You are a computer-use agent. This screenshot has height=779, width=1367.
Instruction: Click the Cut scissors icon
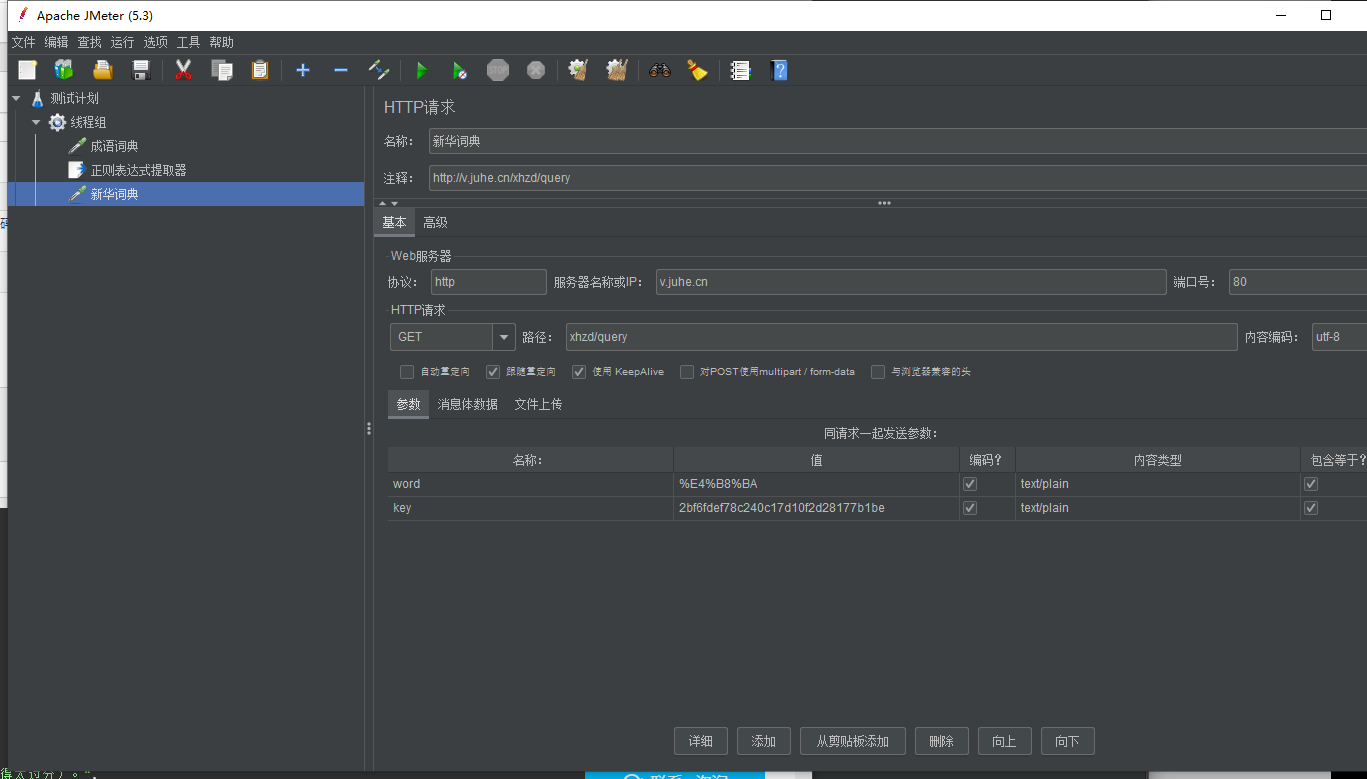pos(183,70)
